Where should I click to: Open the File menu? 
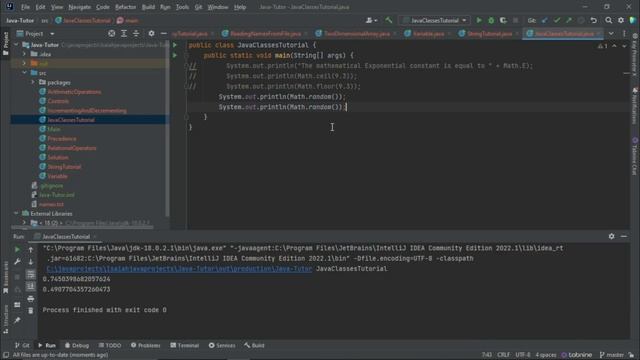pyautogui.click(x=25, y=7)
